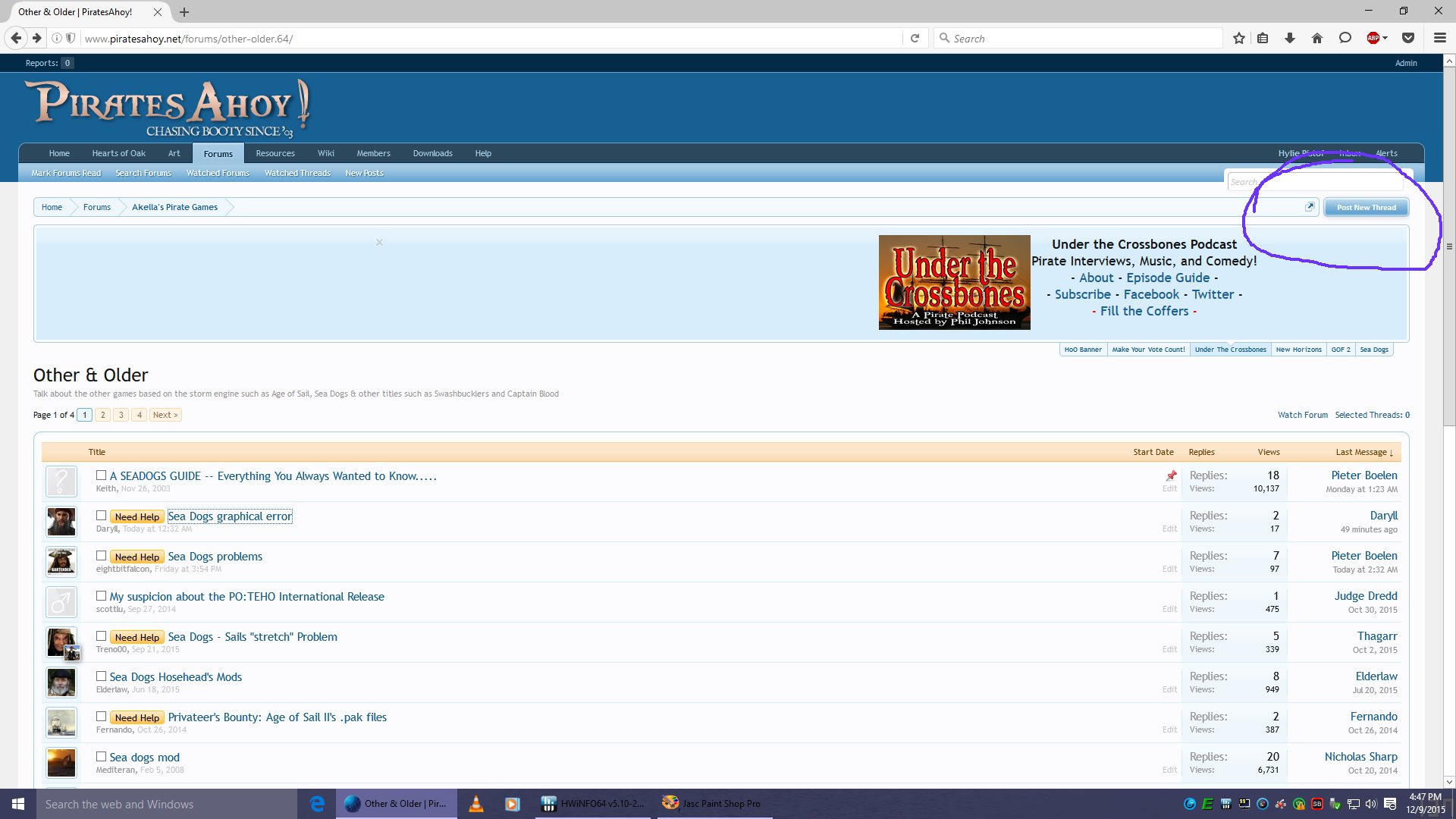1456x819 pixels.
Task: Open the Firefox Hello chat bubble icon
Action: point(1345,38)
